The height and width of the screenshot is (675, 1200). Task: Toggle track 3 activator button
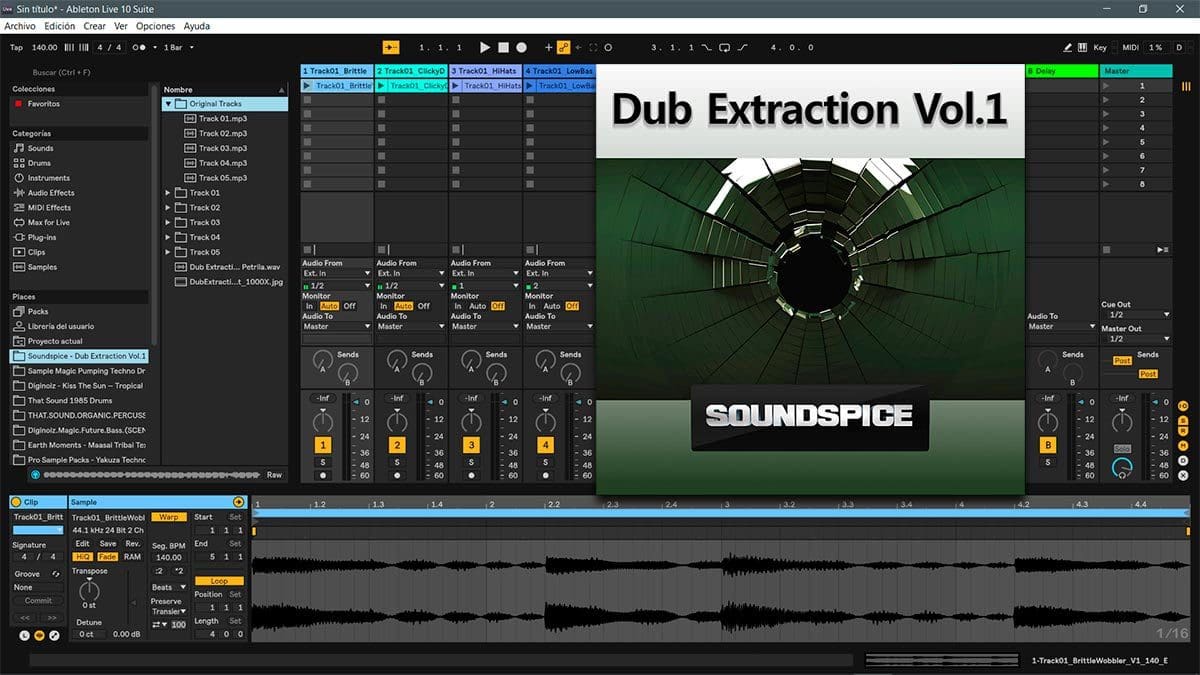pyautogui.click(x=471, y=445)
